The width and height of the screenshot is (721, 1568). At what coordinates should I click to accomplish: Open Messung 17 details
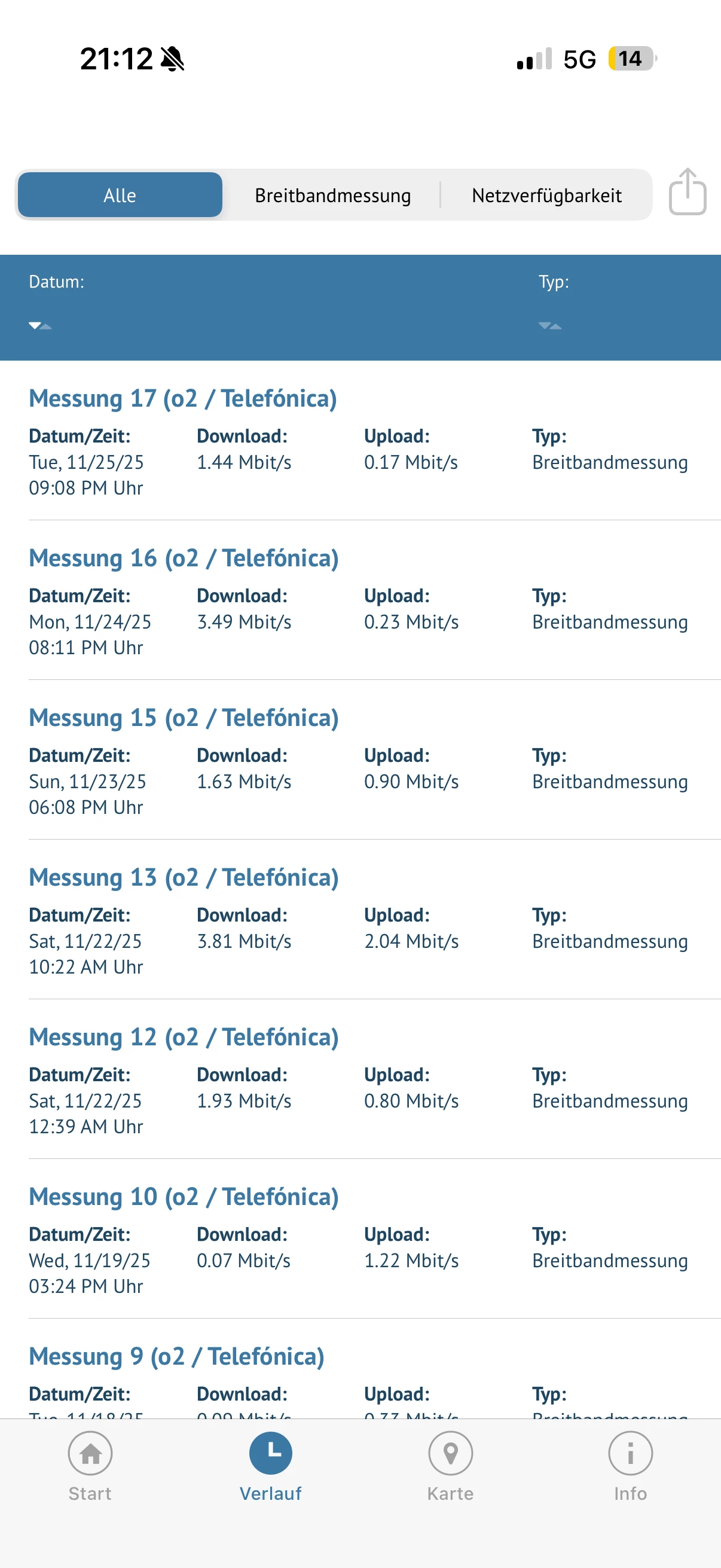(x=182, y=399)
